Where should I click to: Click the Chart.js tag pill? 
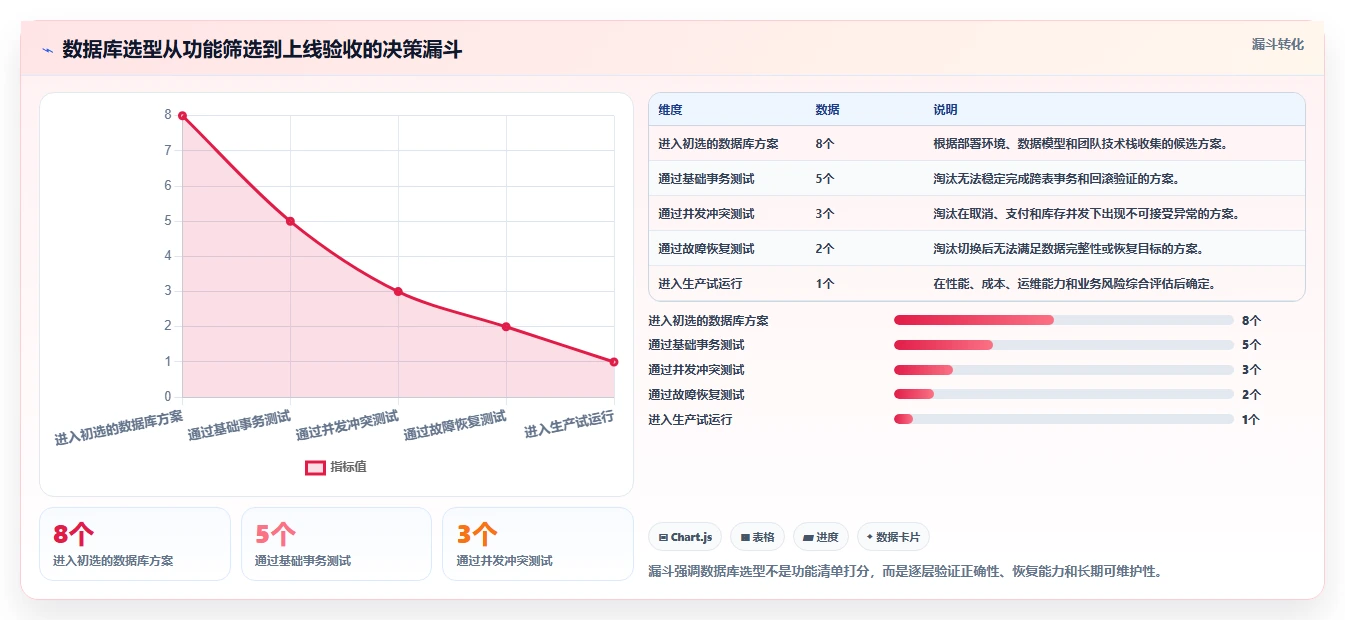[685, 537]
